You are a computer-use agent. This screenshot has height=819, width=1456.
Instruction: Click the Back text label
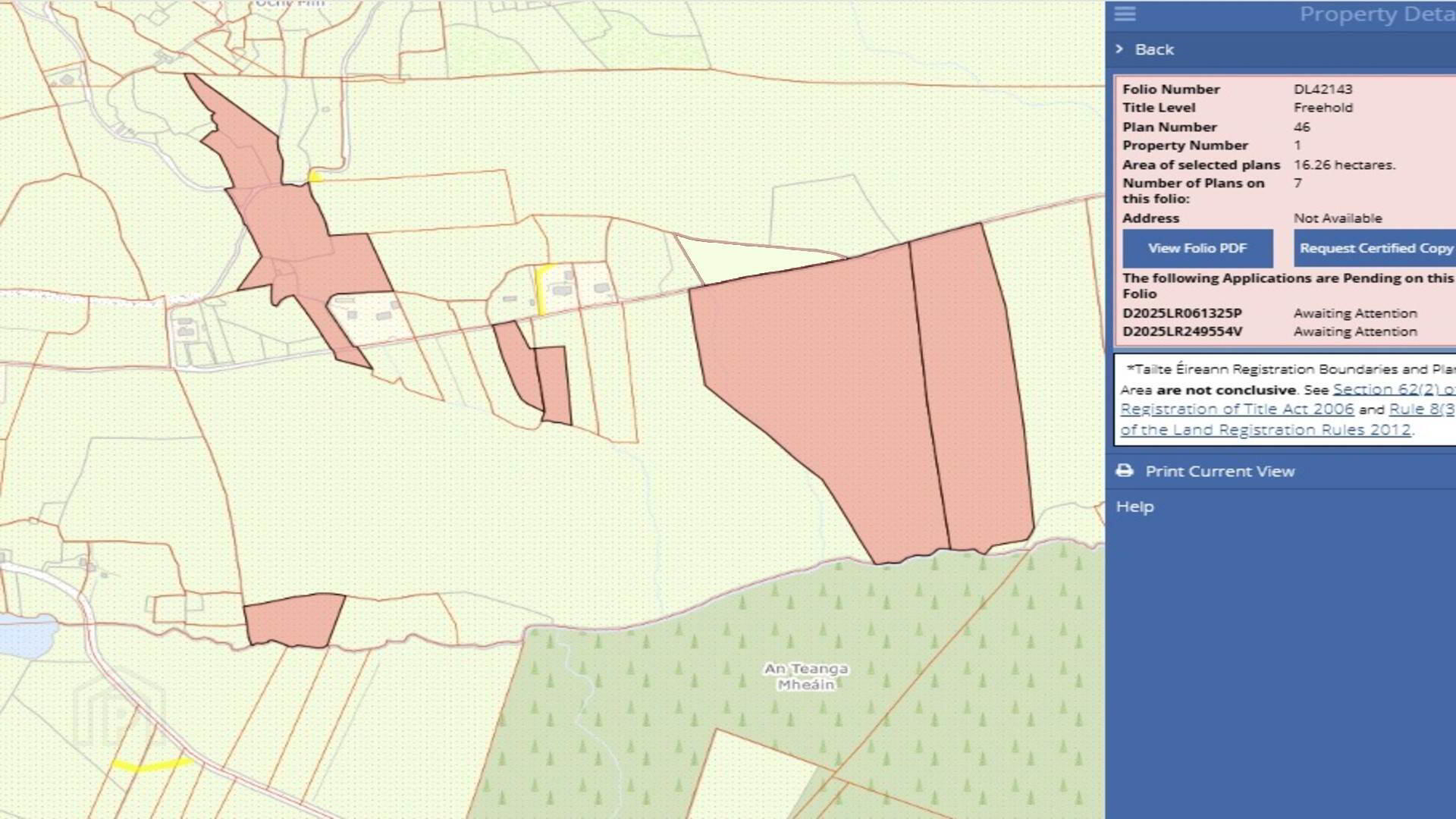[x=1154, y=49]
